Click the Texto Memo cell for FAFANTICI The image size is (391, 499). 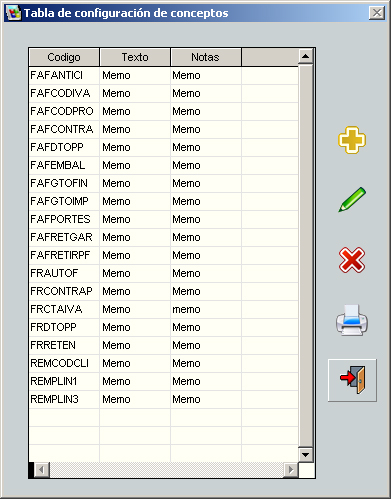135,75
